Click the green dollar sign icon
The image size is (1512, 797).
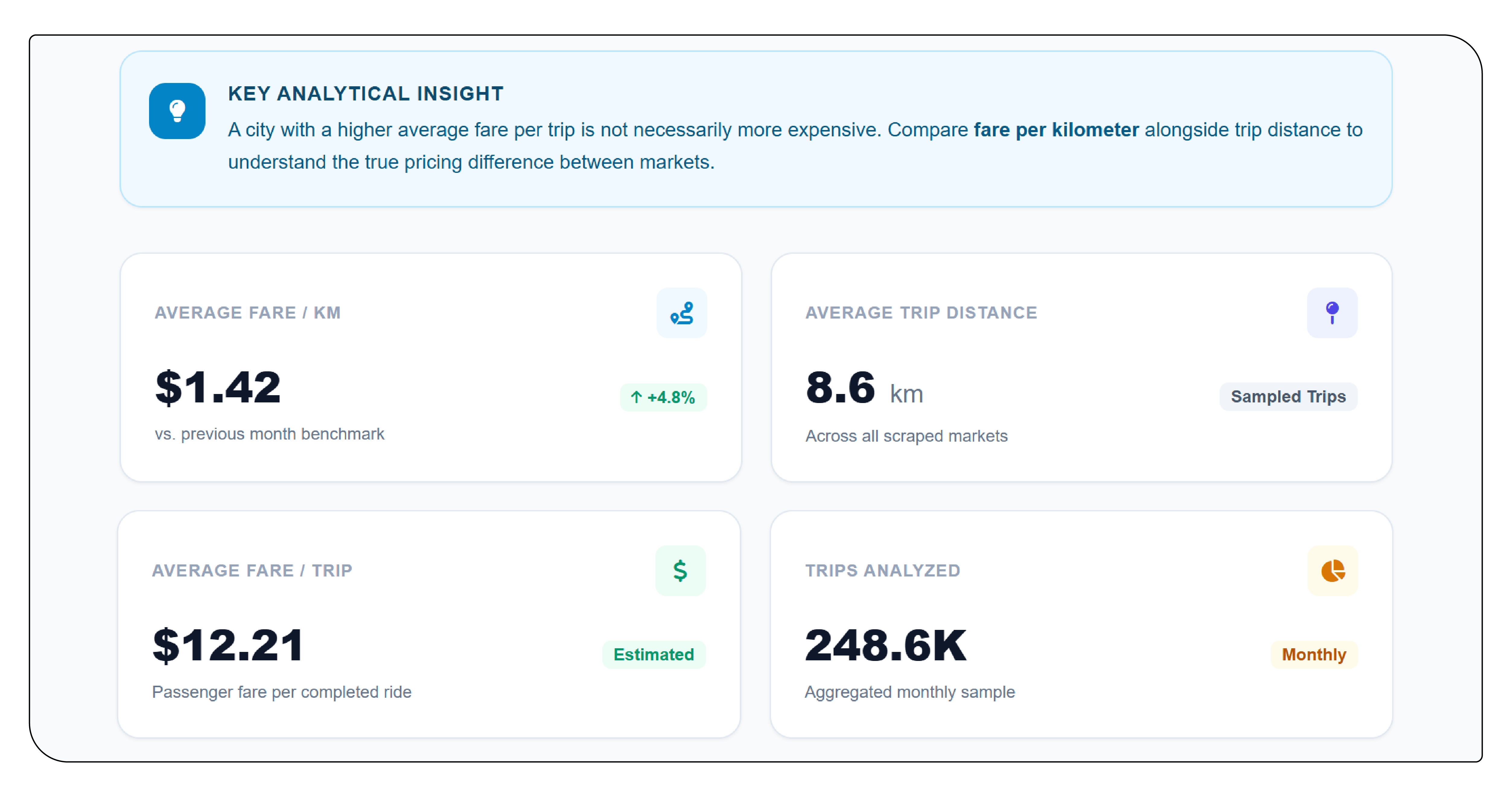point(680,570)
